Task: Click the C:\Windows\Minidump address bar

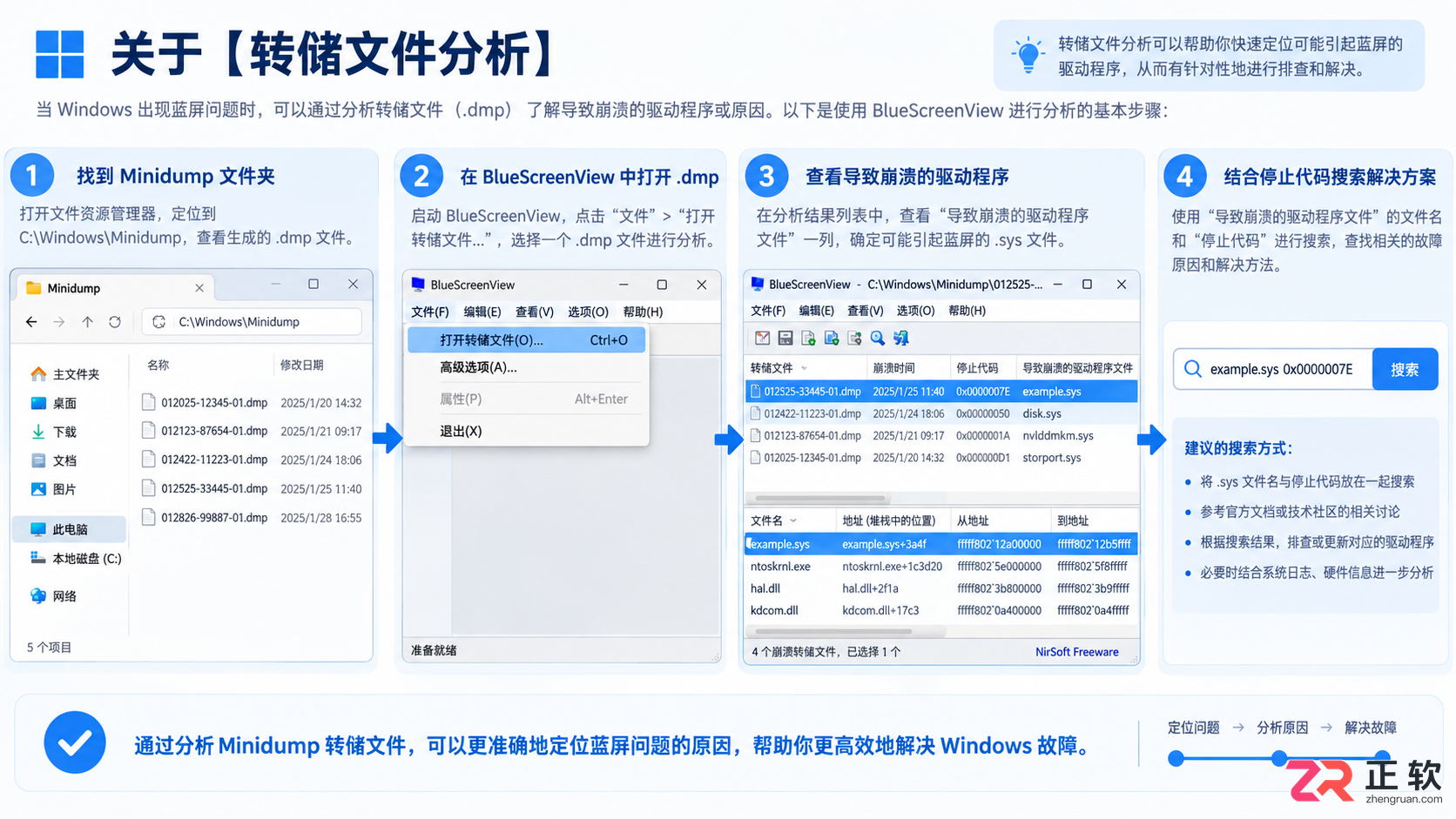Action: [x=252, y=322]
